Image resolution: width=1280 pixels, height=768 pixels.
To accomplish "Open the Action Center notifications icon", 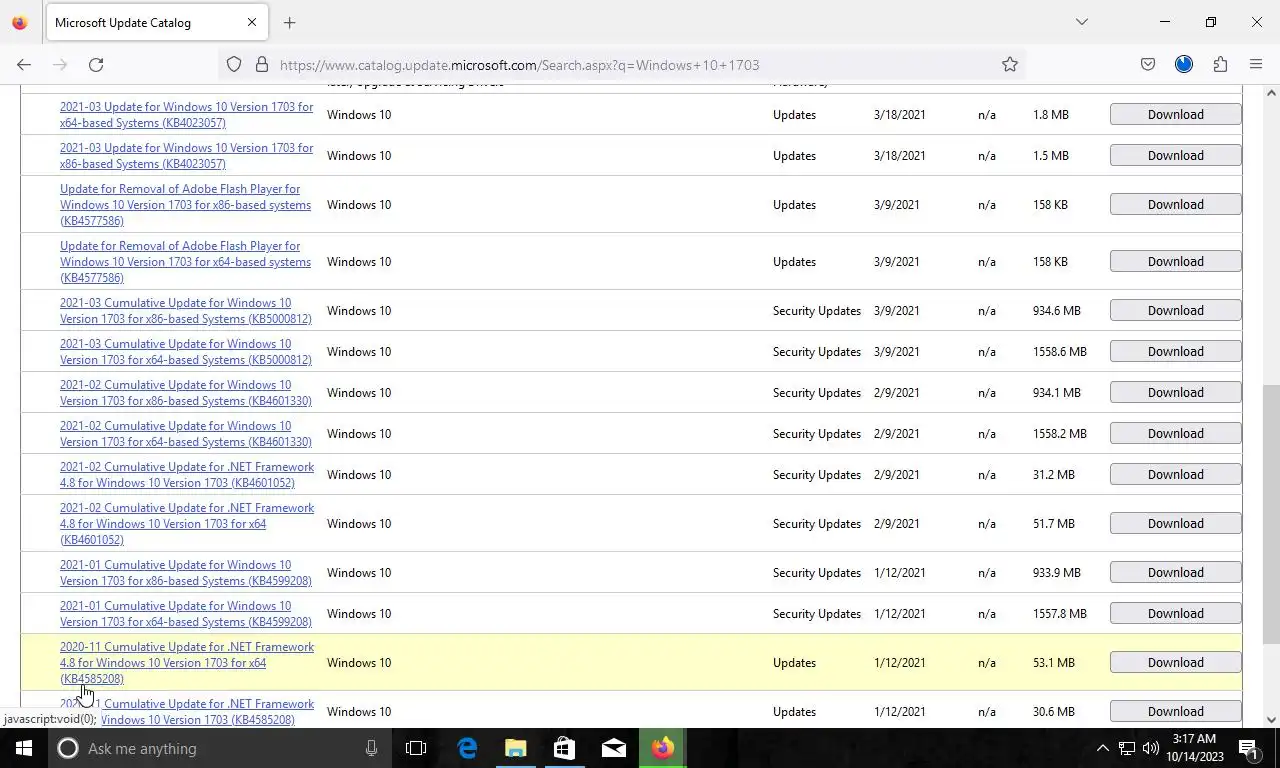I will (x=1249, y=748).
